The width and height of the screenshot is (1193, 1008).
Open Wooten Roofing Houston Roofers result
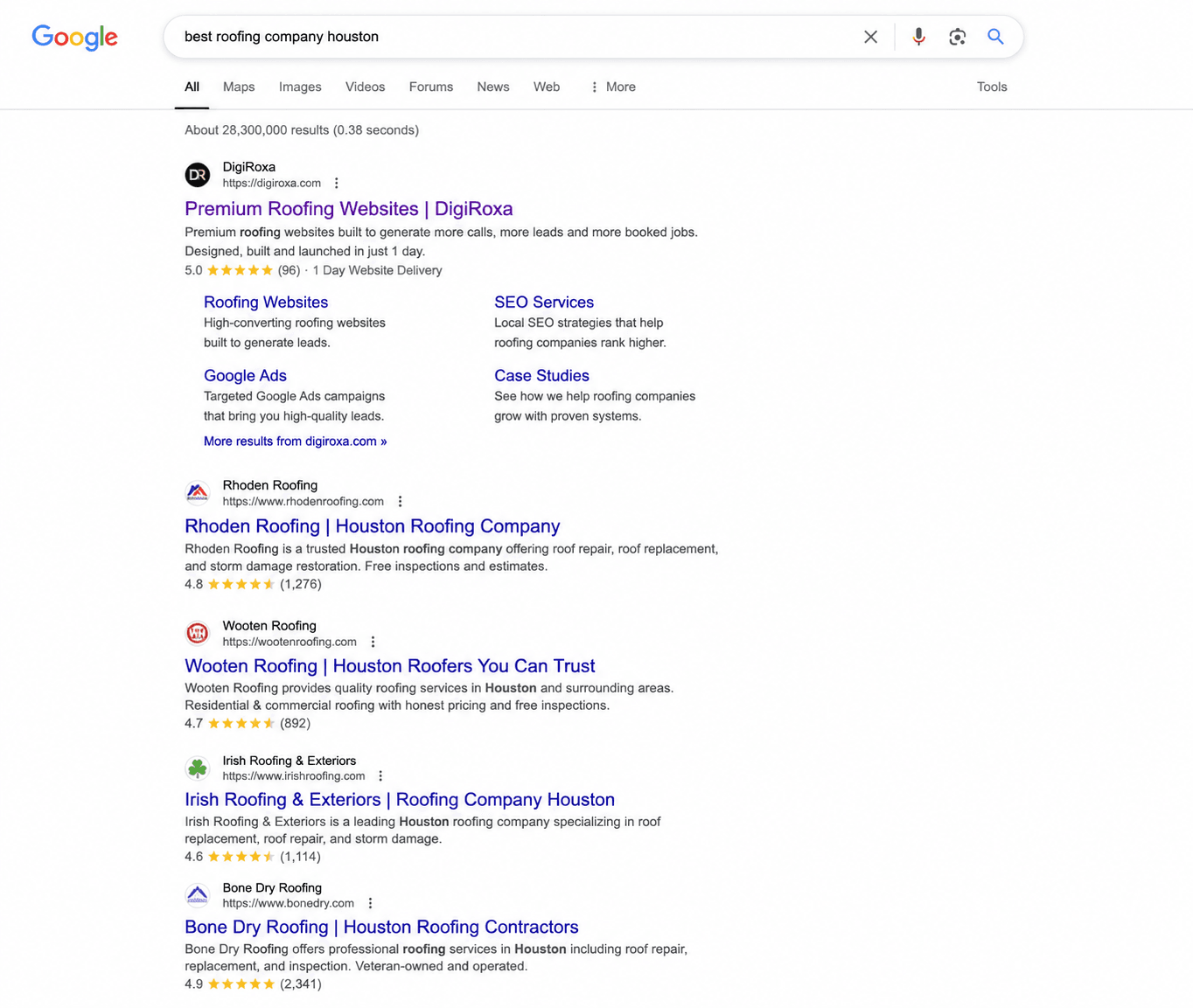pos(389,666)
